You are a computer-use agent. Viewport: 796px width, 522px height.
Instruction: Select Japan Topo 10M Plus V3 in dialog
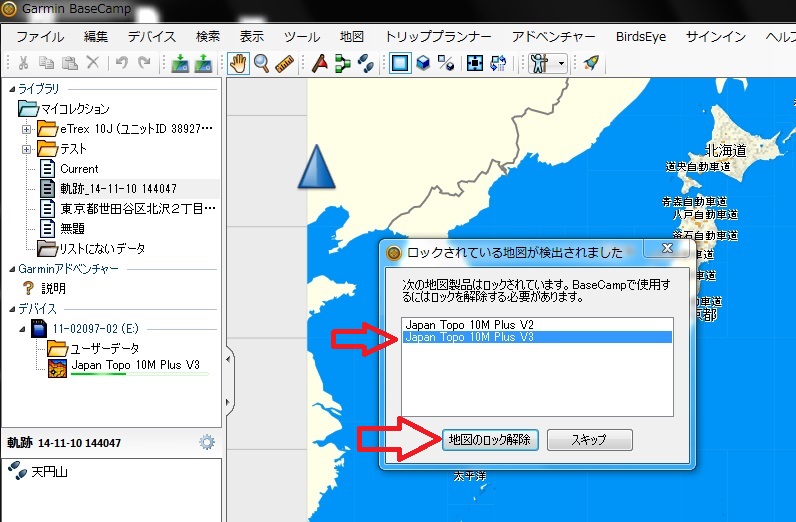[x=537, y=337]
